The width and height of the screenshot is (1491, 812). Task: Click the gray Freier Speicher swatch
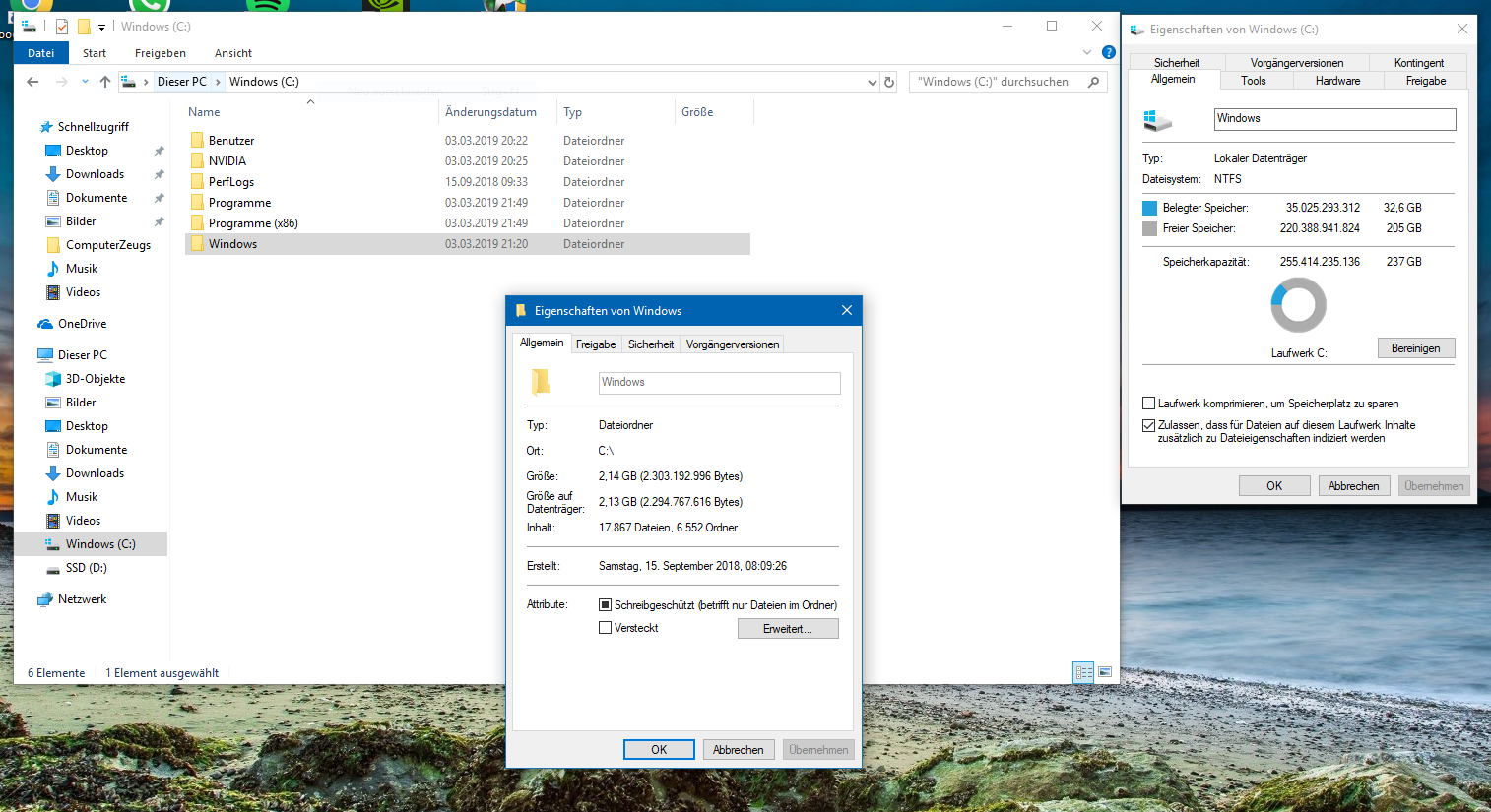point(1149,228)
